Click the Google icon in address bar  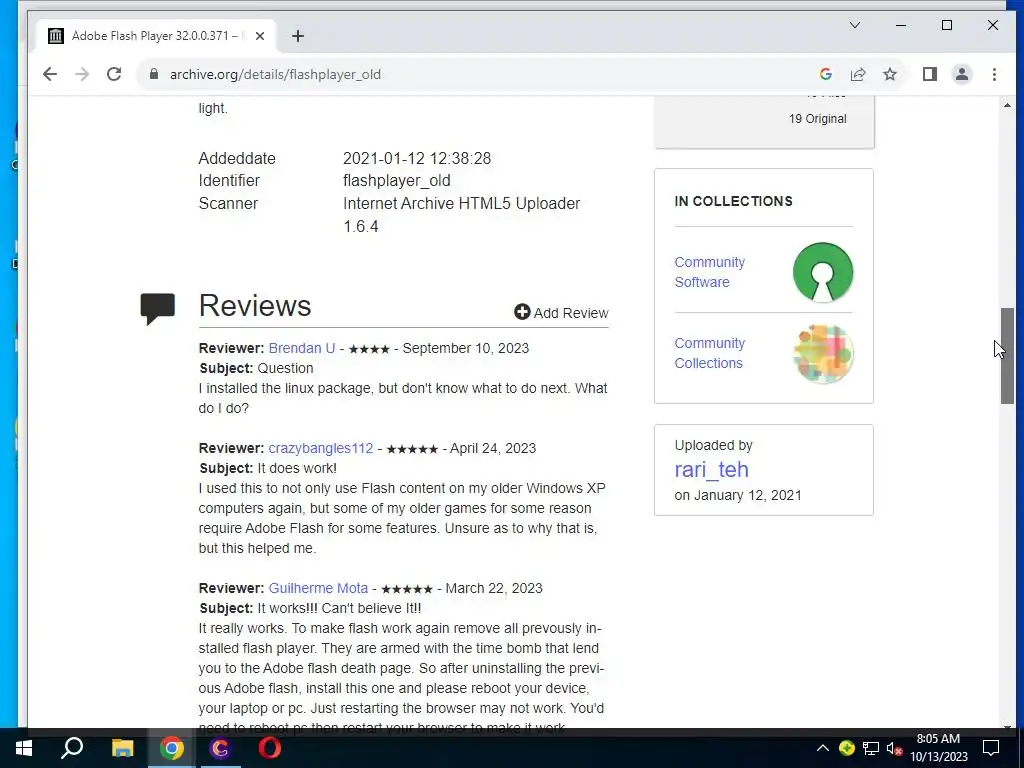[825, 74]
